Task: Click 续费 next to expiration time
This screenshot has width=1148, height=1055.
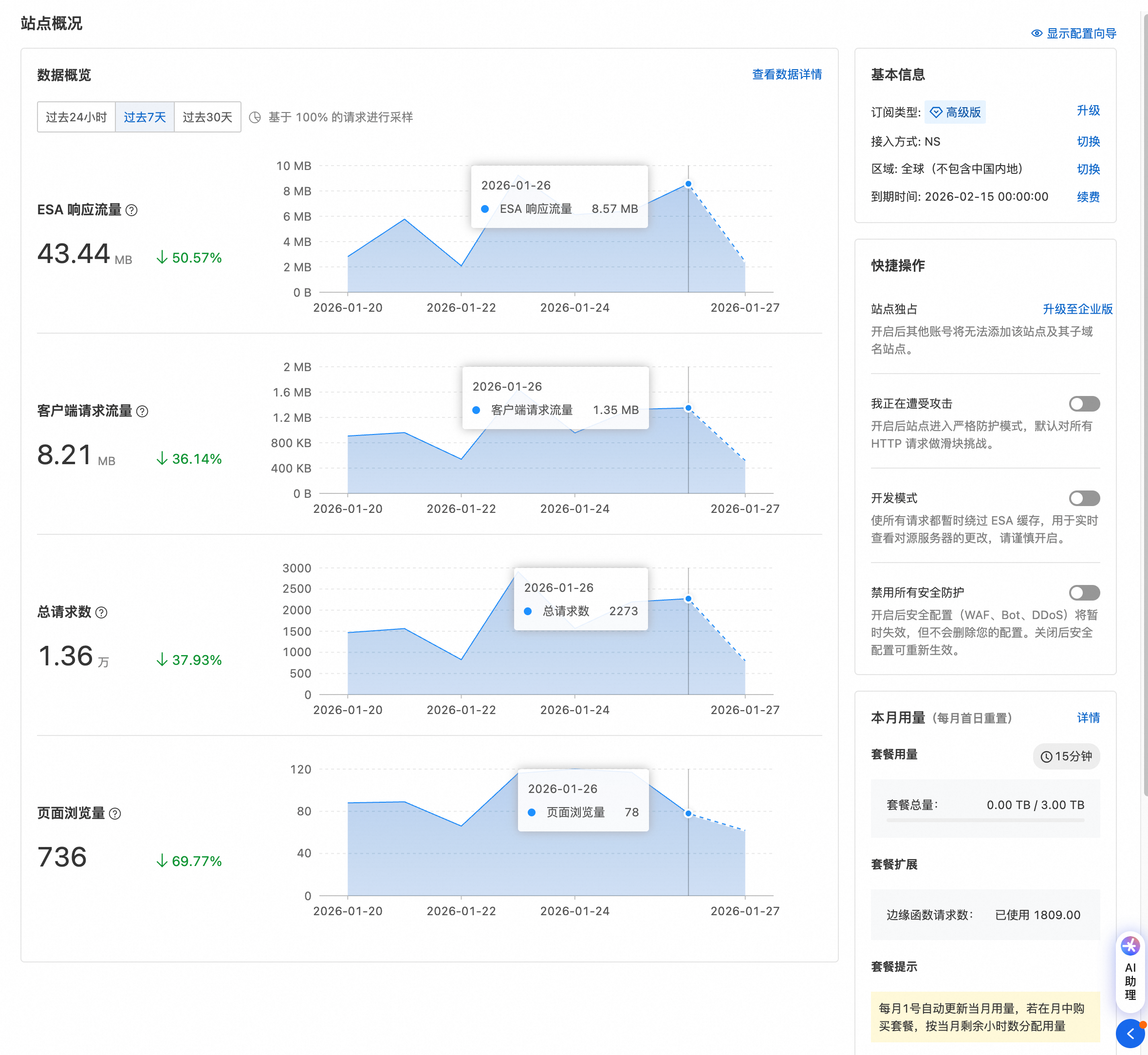Action: coord(1088,197)
